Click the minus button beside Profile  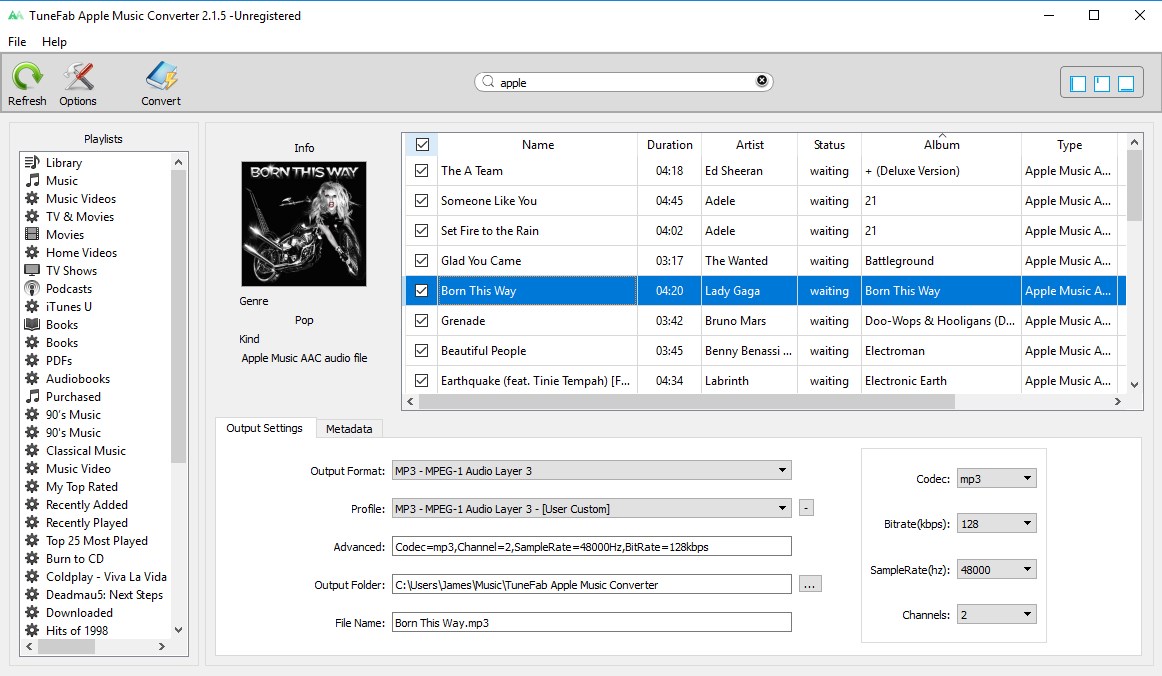pyautogui.click(x=806, y=508)
